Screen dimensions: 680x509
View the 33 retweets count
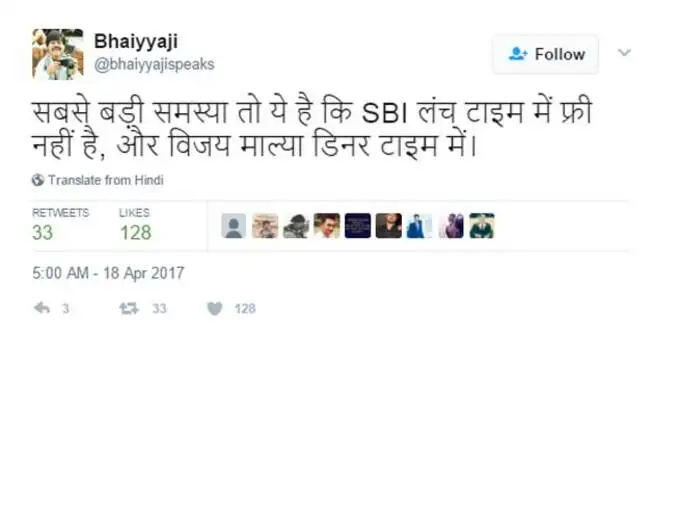42,232
